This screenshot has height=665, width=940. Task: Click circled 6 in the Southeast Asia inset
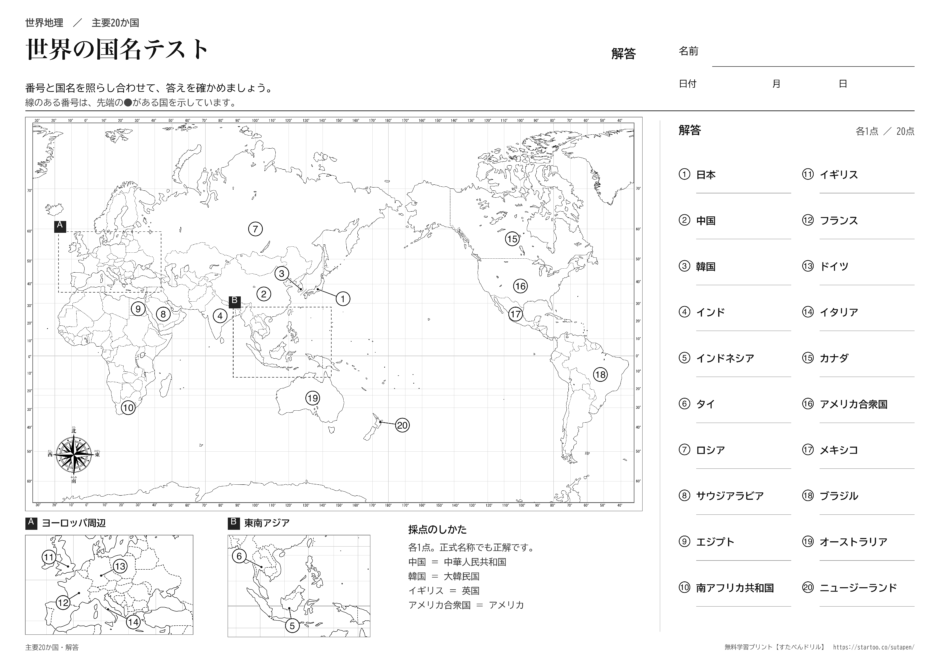239,556
